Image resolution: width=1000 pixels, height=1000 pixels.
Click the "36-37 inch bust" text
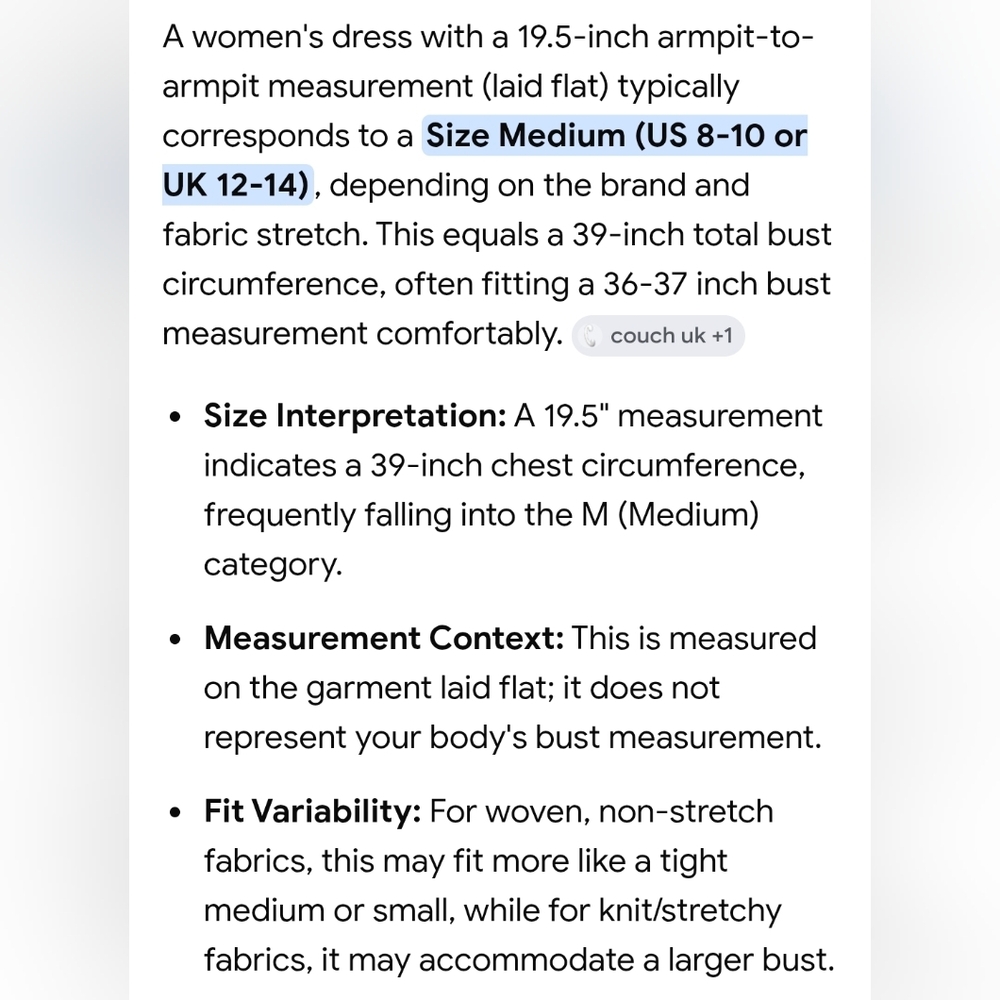point(717,284)
